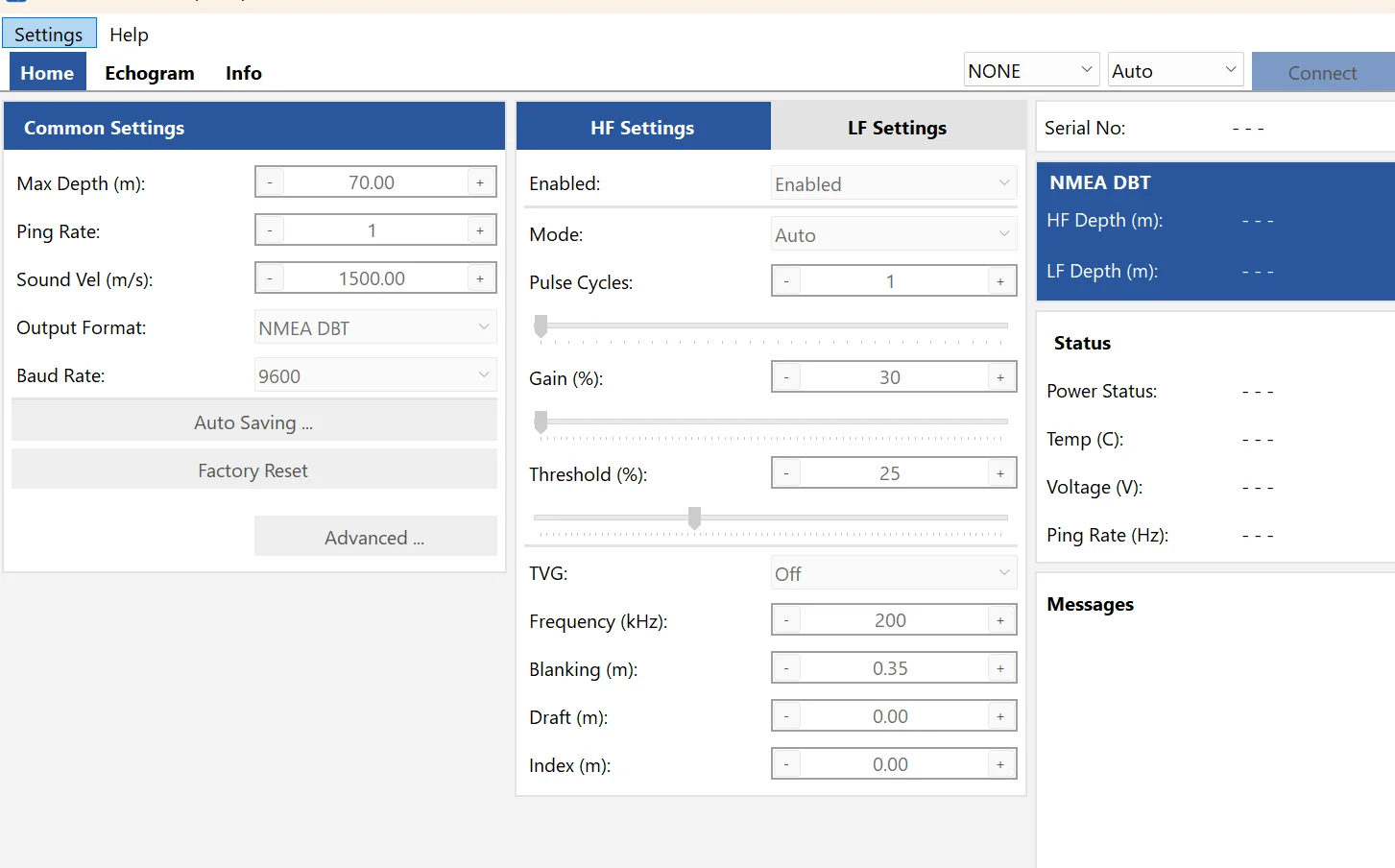Open the Help menu
Viewport: 1395px width, 868px height.
point(129,35)
